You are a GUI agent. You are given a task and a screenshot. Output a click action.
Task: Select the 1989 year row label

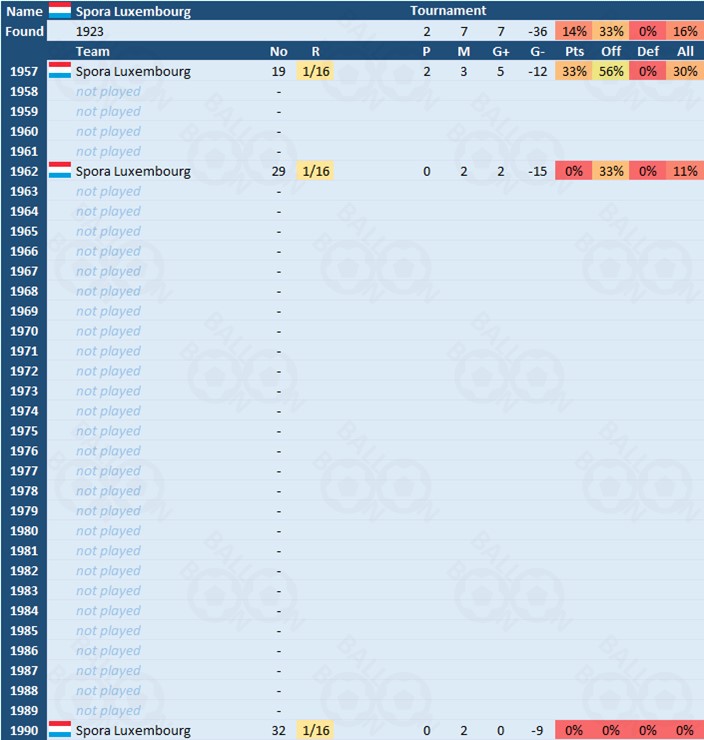click(24, 711)
